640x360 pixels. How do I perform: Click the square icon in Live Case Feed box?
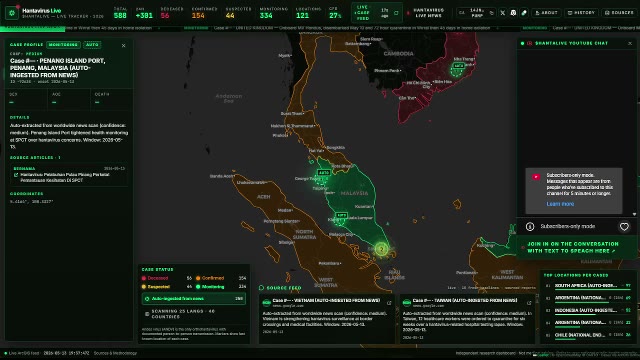pos(396,13)
